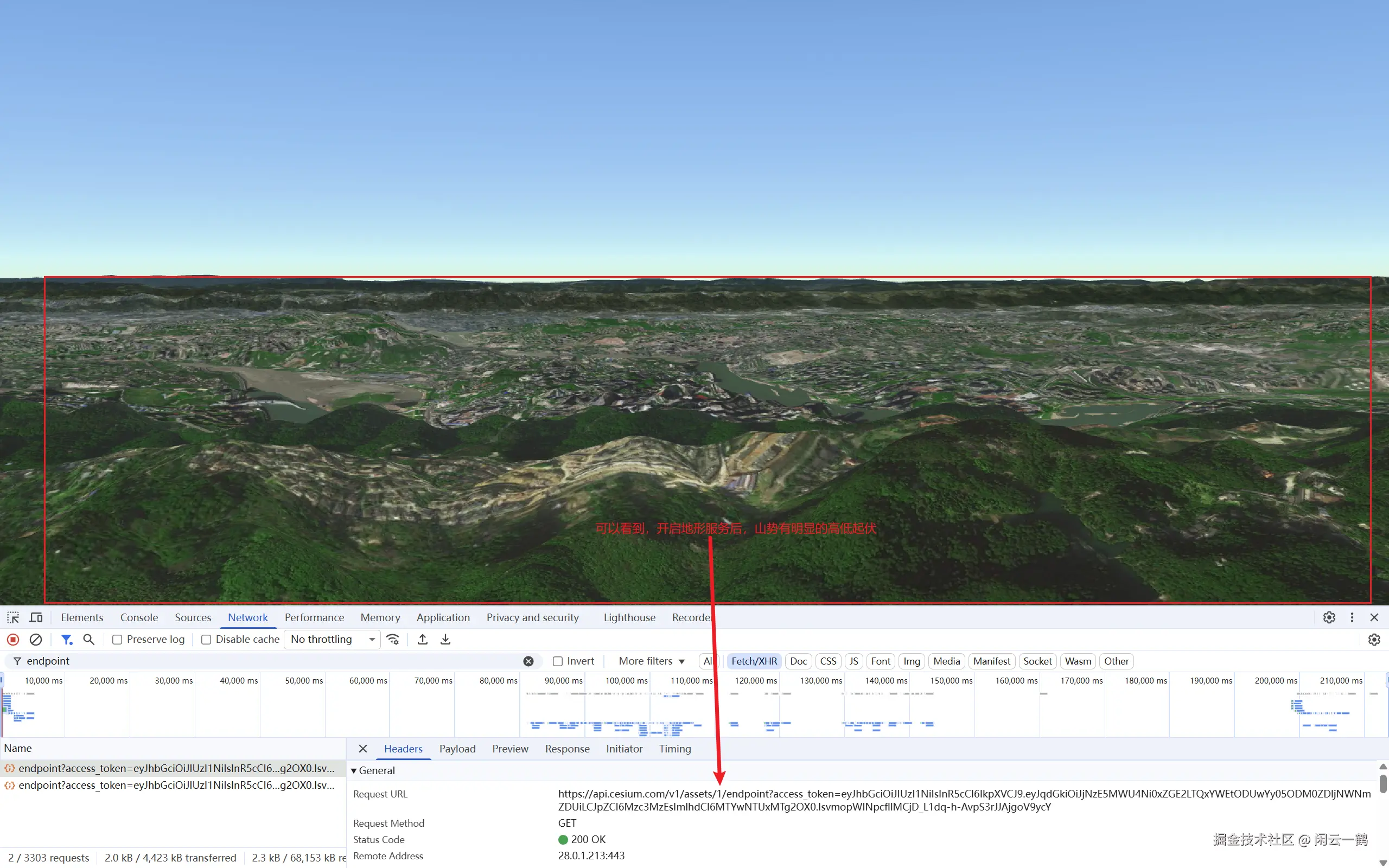Open the Payload tab
Image resolution: width=1389 pixels, height=868 pixels.
click(x=457, y=749)
